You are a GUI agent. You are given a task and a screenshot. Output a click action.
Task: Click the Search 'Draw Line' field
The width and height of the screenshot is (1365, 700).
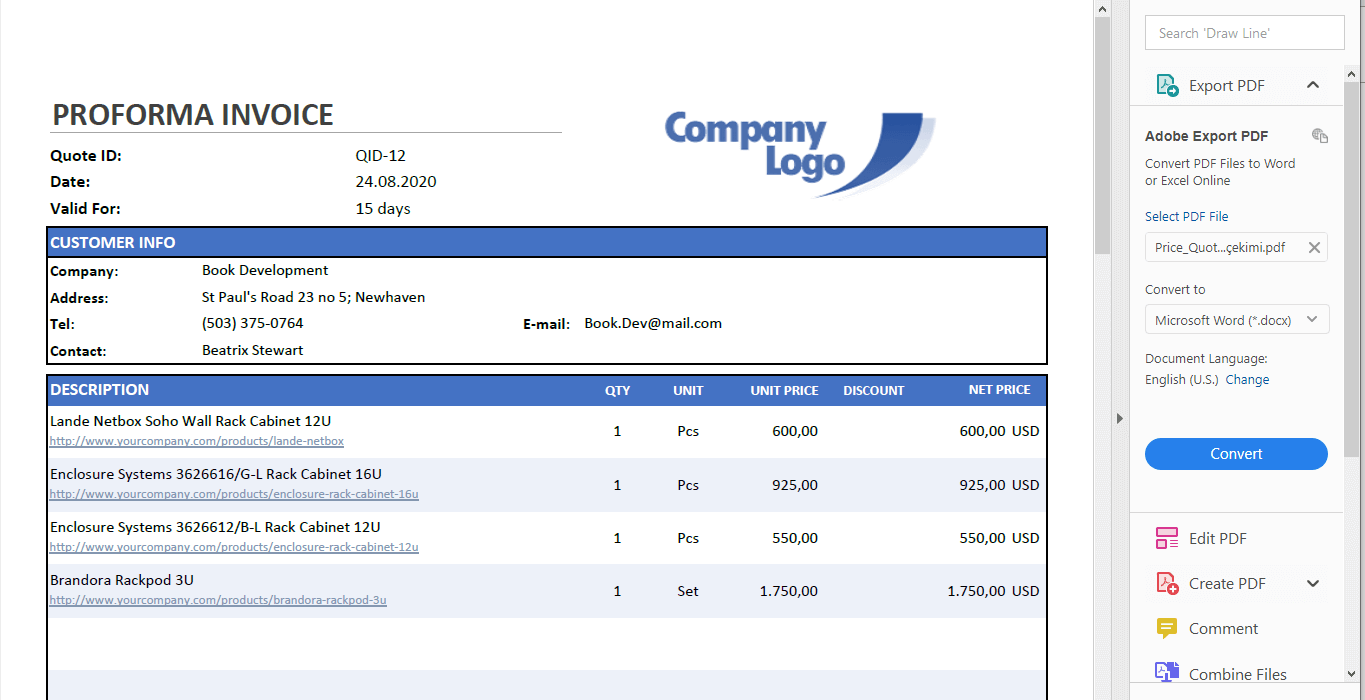1244,32
